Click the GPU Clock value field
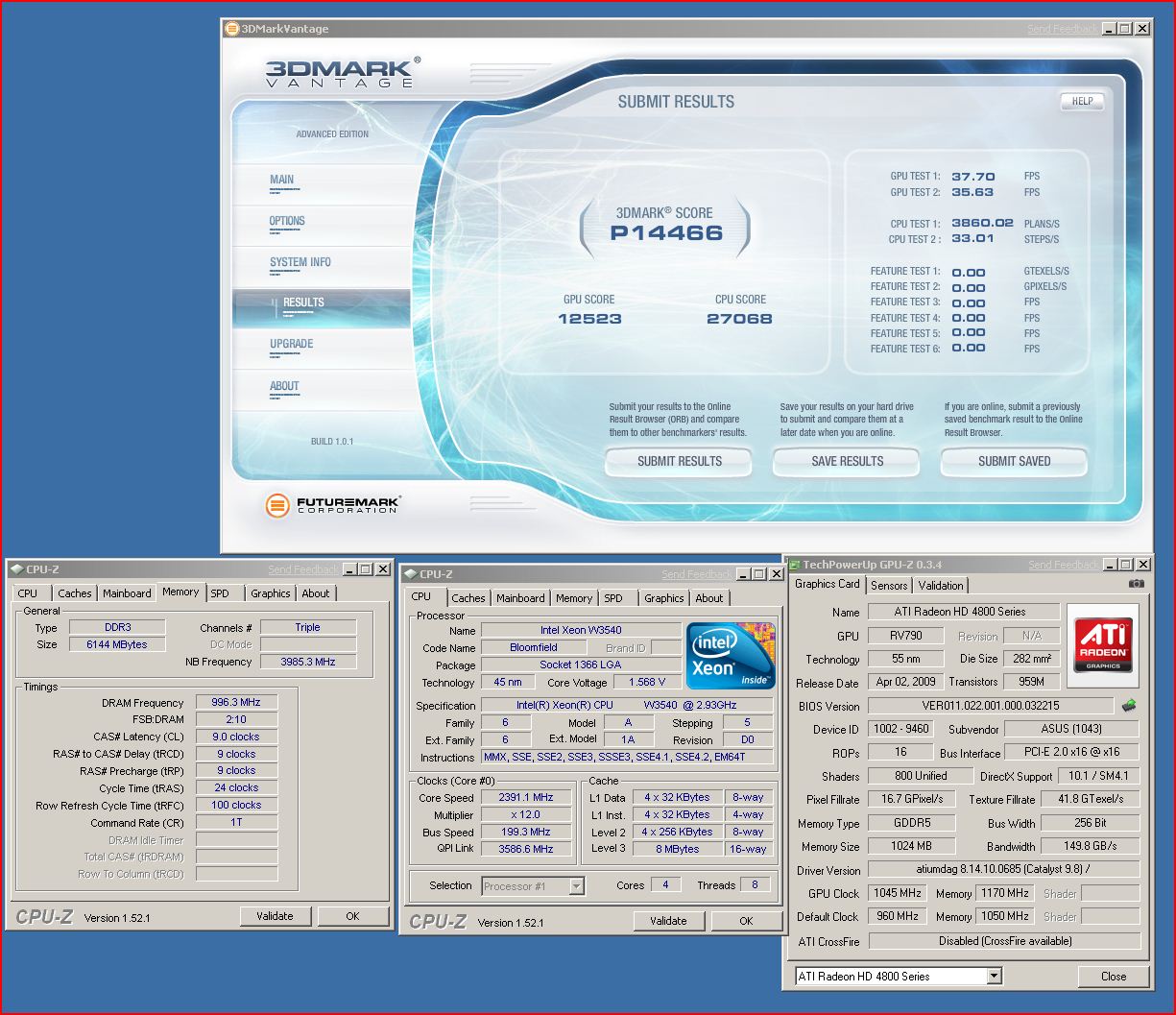The image size is (1176, 1015). 898,893
